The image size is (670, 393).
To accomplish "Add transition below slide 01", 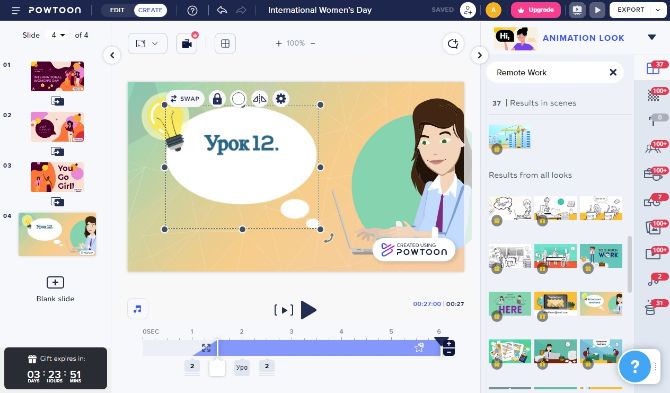I will (57, 101).
